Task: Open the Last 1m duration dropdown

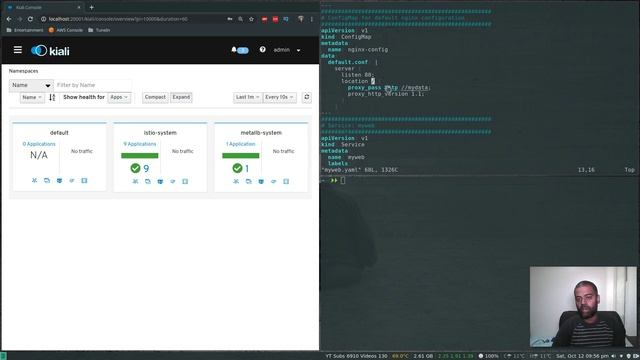Action: (x=247, y=97)
